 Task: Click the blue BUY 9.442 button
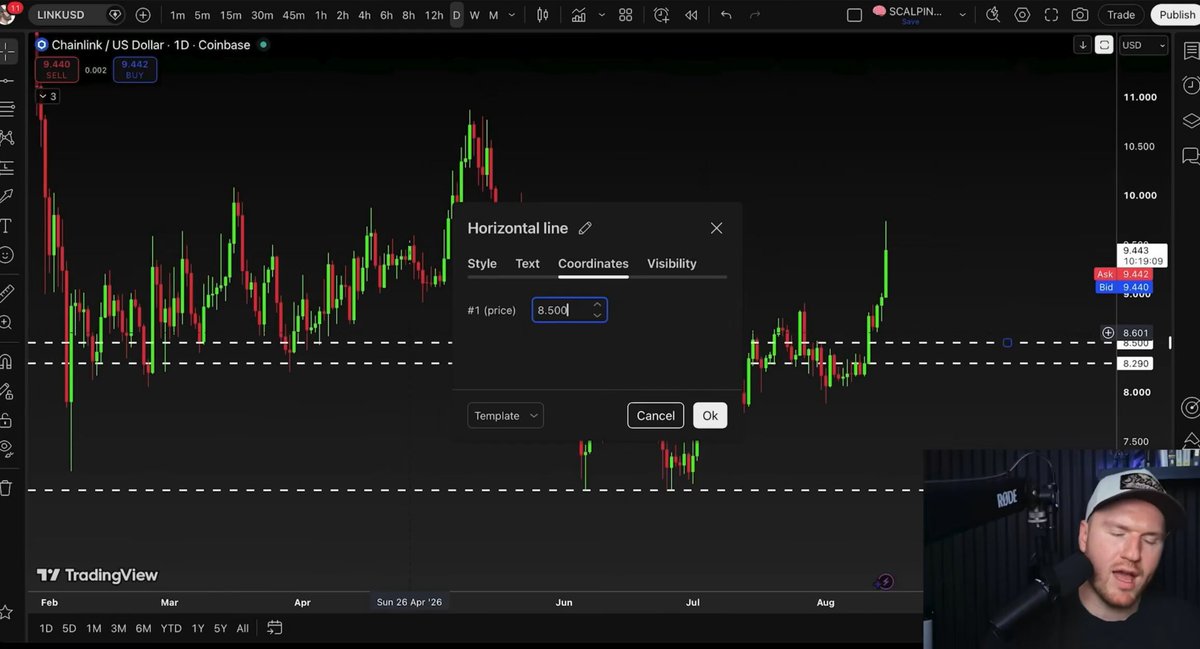click(134, 70)
